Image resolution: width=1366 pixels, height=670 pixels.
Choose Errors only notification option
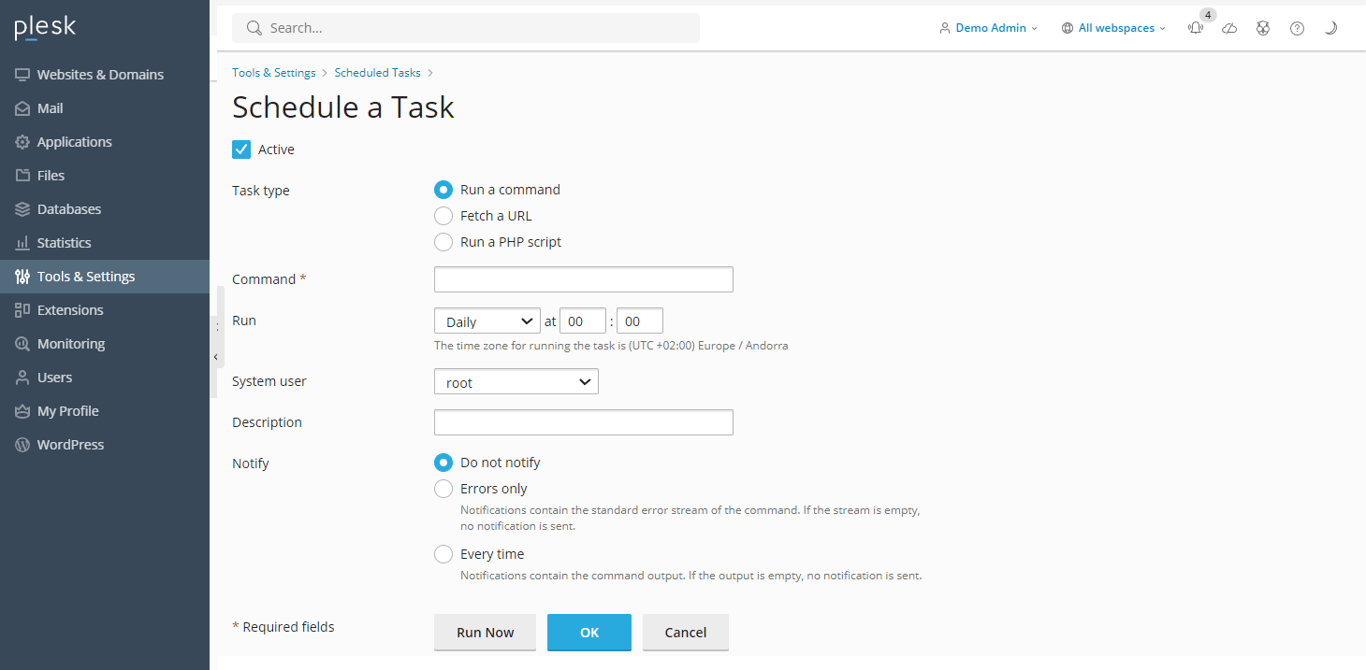click(x=443, y=488)
